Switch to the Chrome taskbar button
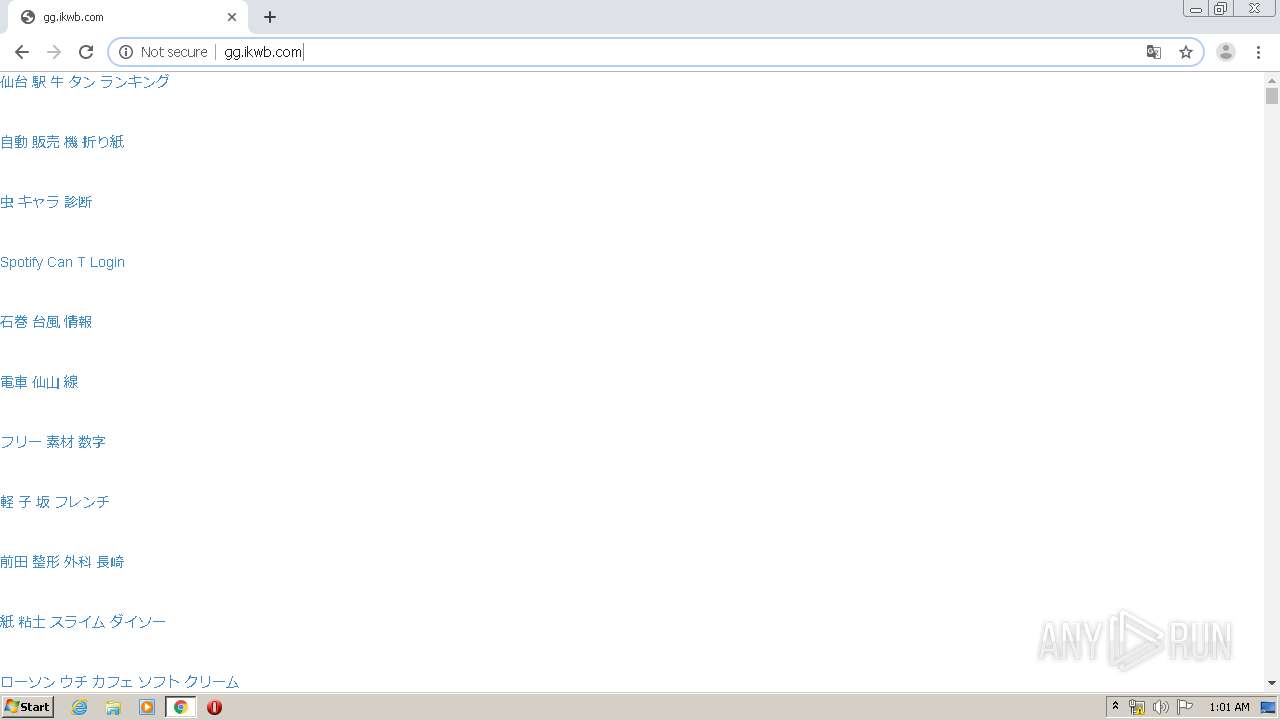 (181, 707)
